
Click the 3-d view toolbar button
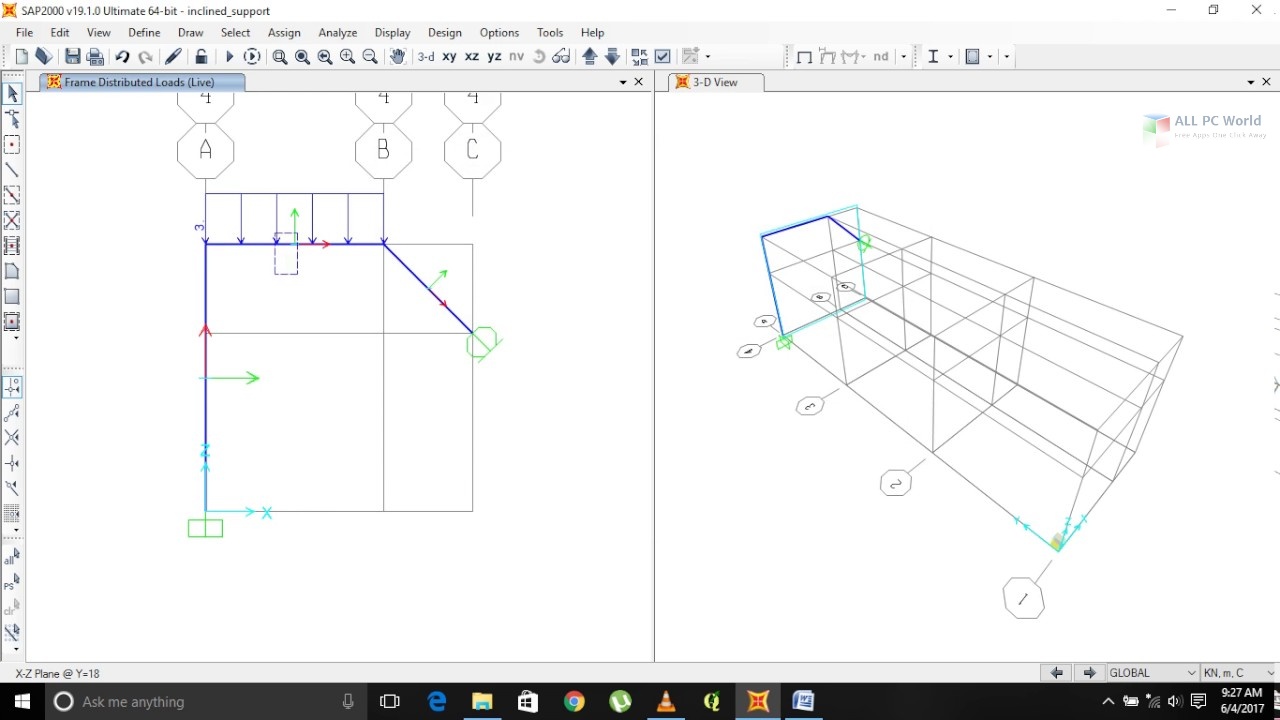point(426,57)
